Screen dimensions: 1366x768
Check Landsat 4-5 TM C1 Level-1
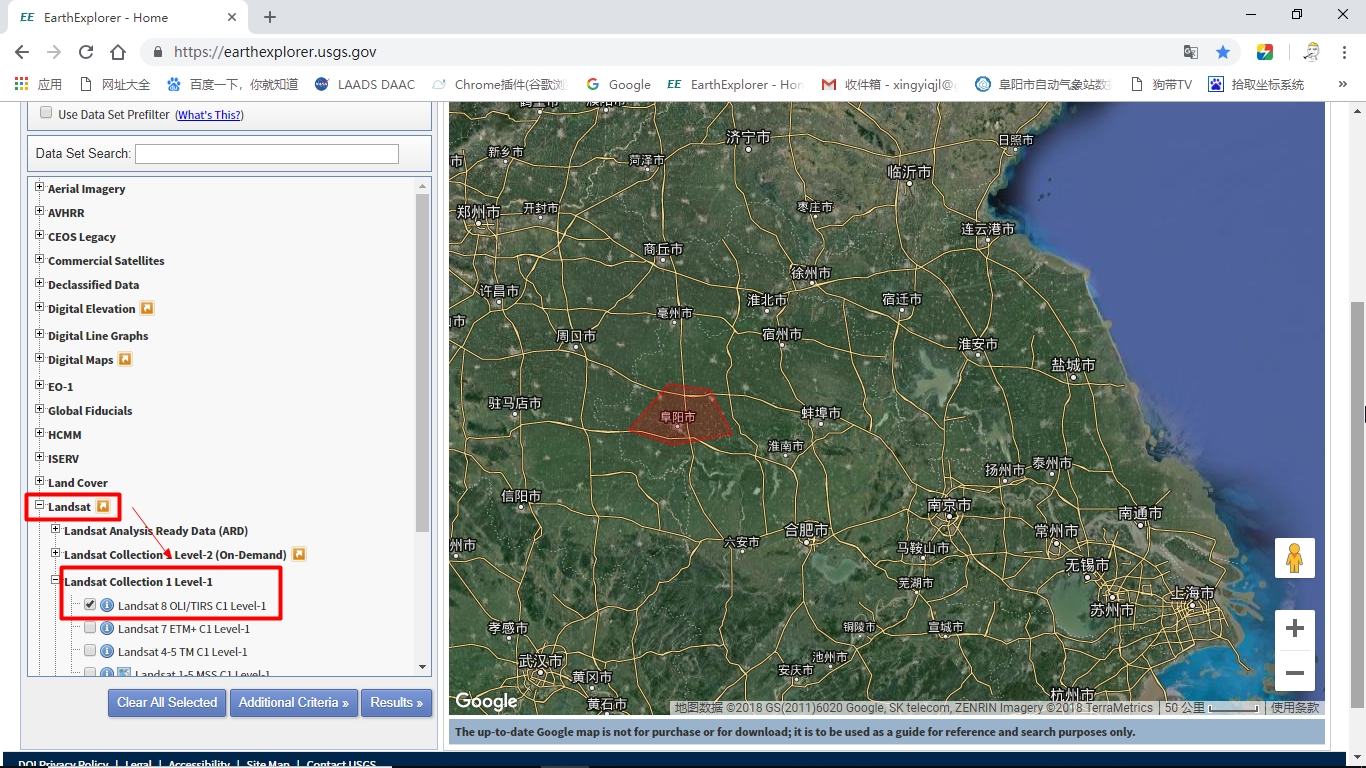(90, 651)
